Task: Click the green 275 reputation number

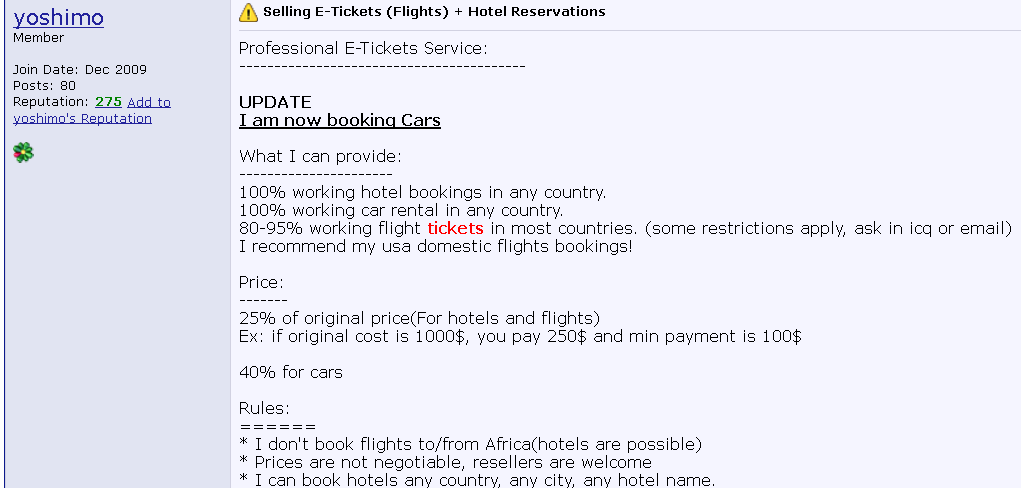Action: (x=108, y=102)
